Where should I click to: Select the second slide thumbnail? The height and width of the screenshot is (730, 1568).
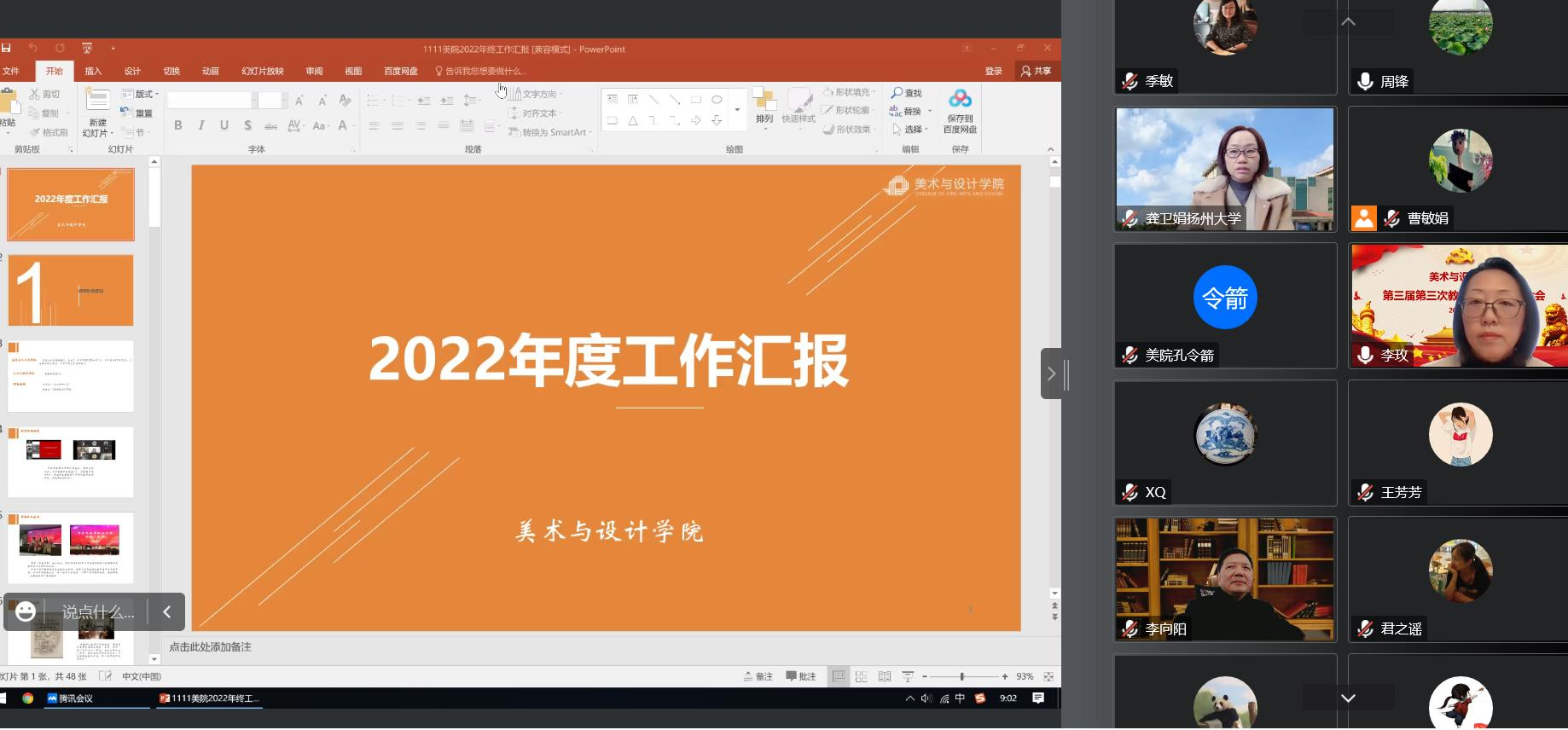[x=71, y=290]
